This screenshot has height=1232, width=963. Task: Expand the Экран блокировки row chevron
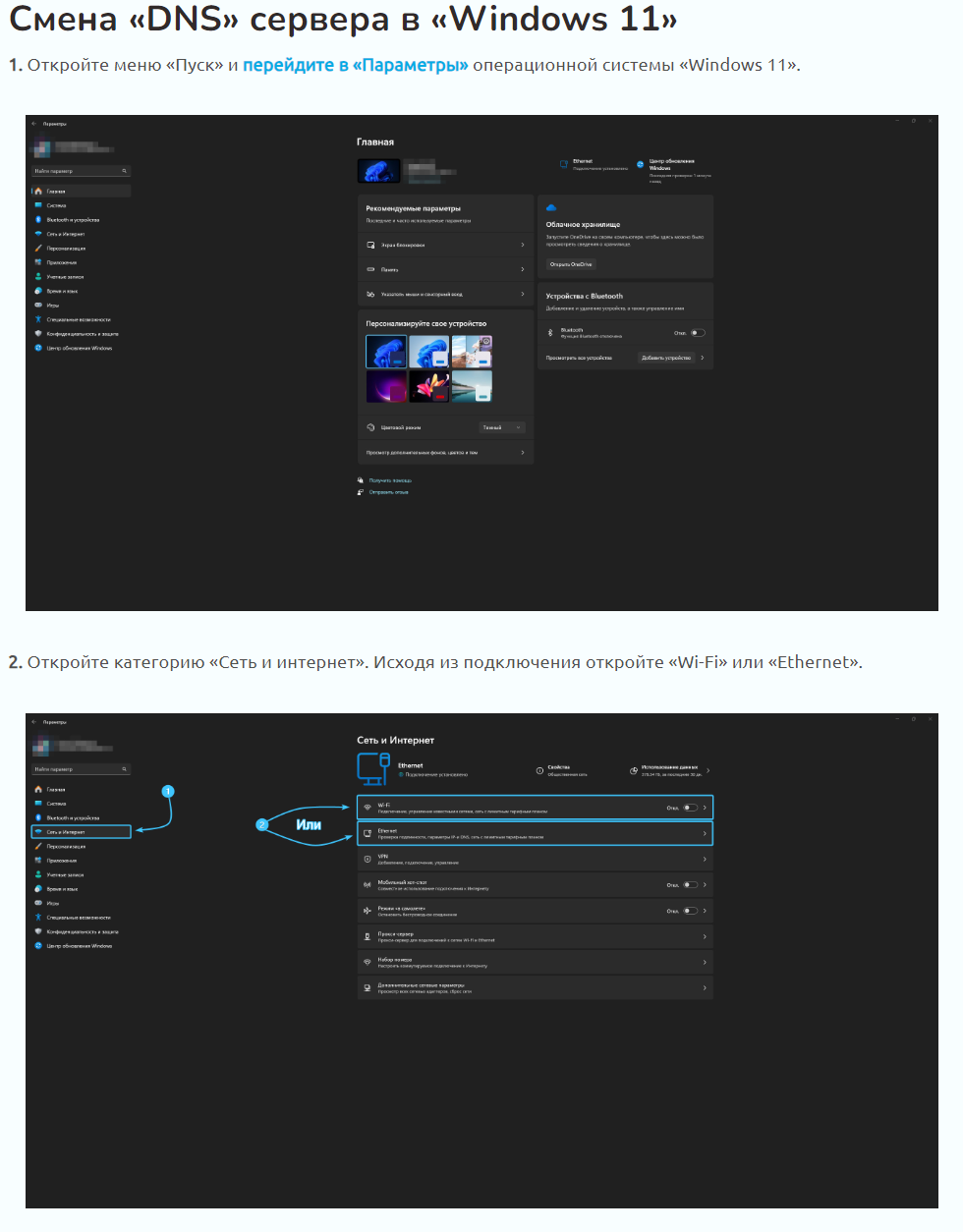(523, 245)
